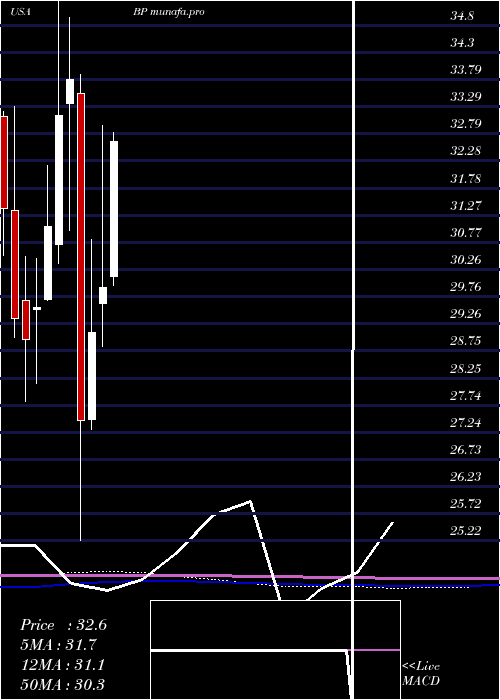The width and height of the screenshot is (500, 700).
Task: Click the 30.77 price axis label
Action: 466,233
